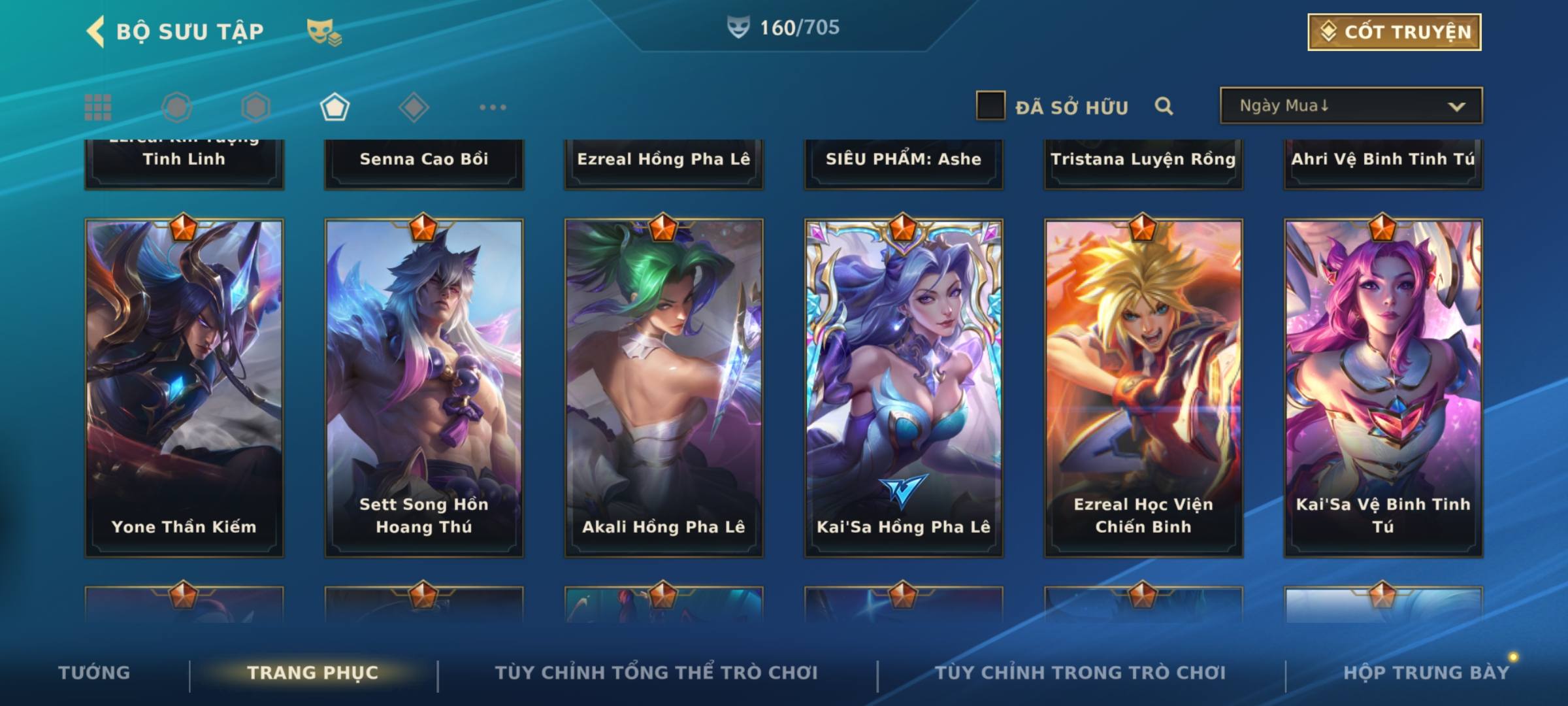Open the skin search magnifier icon
Image resolution: width=1568 pixels, height=706 pixels.
[1164, 106]
